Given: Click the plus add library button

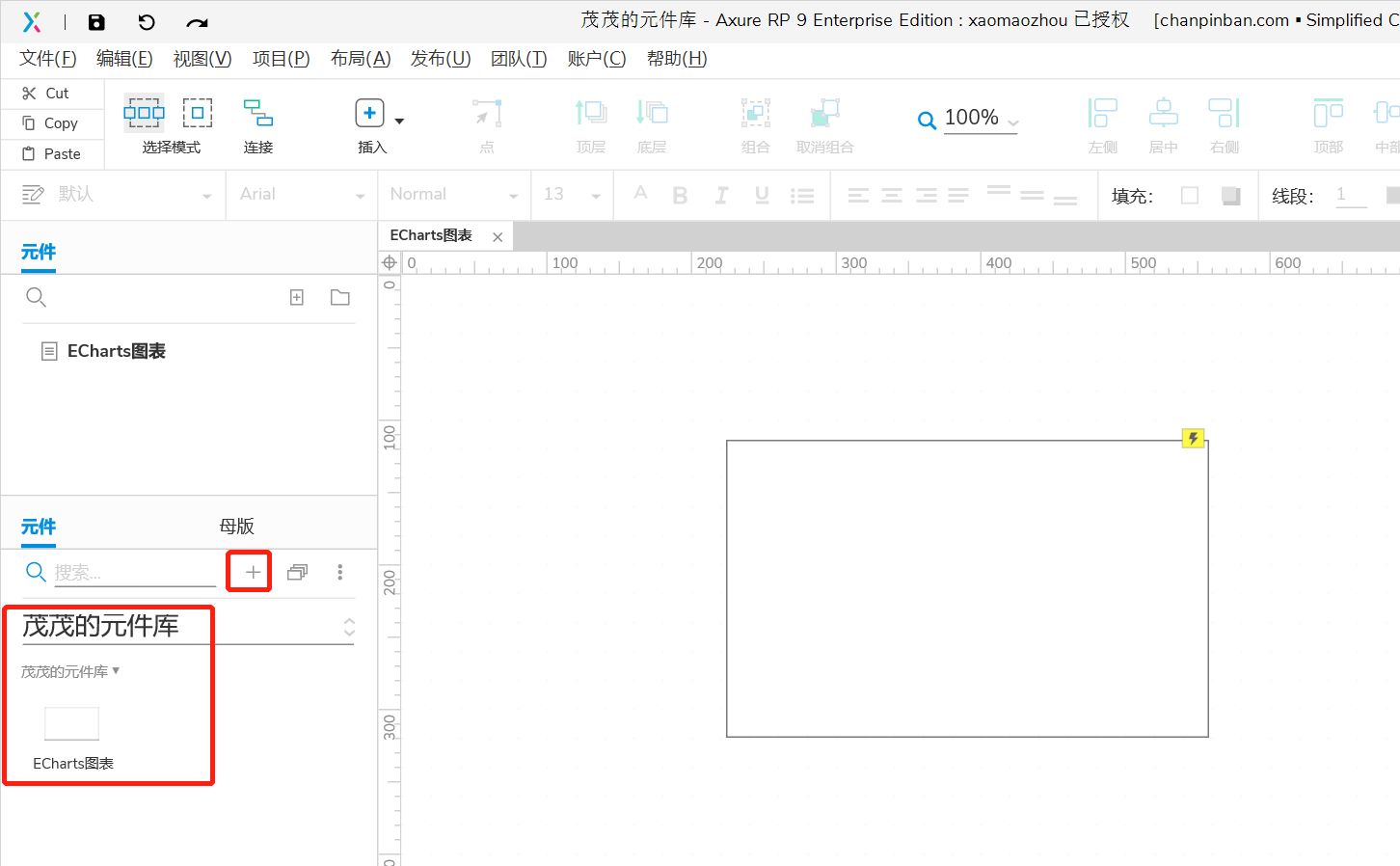Looking at the screenshot, I should tap(253, 572).
